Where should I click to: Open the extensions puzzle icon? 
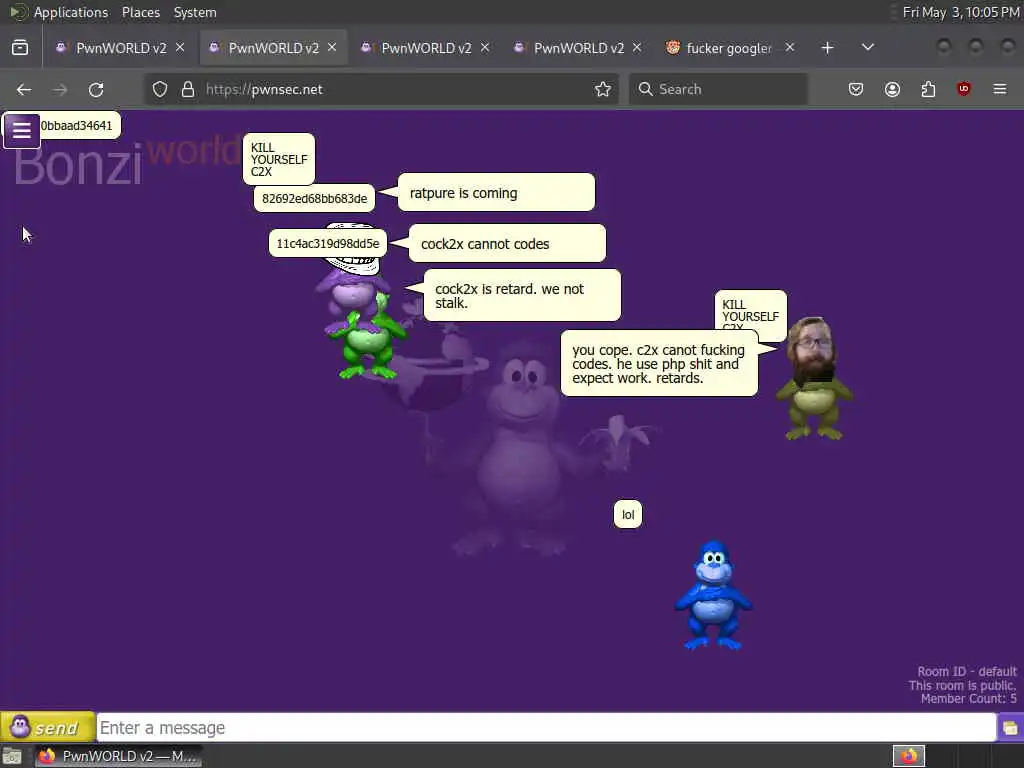click(928, 89)
